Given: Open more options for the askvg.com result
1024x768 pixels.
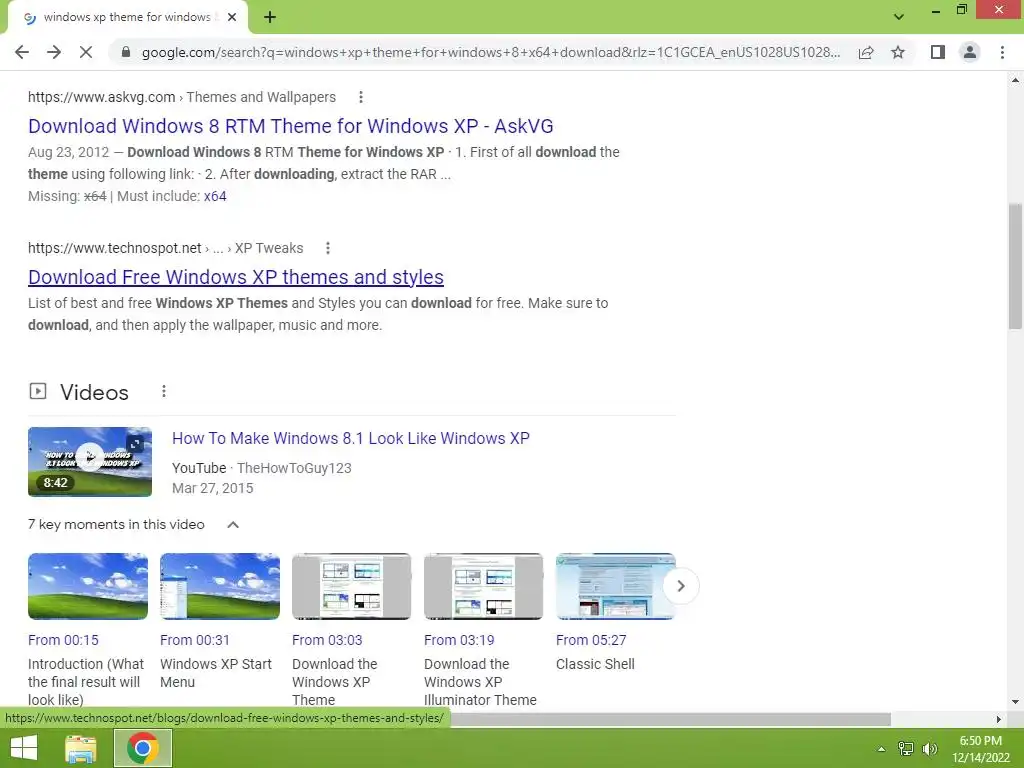Looking at the screenshot, I should tap(360, 97).
